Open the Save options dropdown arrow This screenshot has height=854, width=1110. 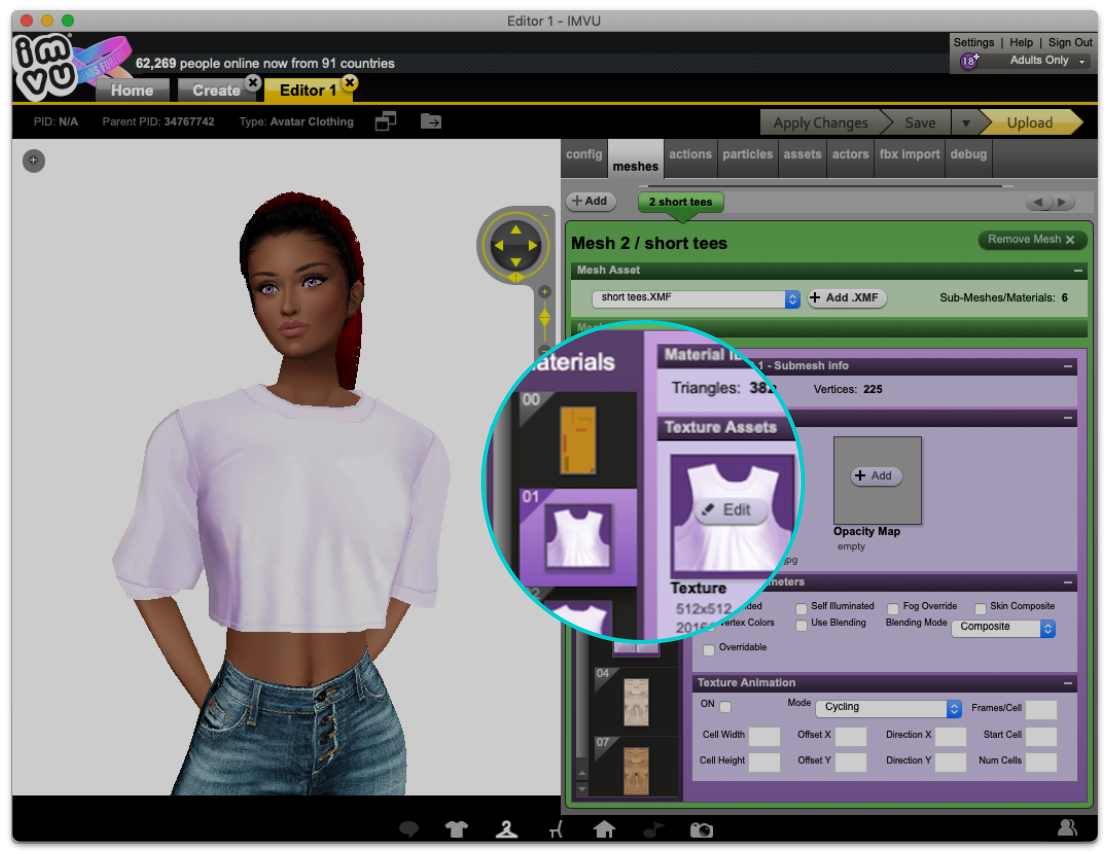965,123
